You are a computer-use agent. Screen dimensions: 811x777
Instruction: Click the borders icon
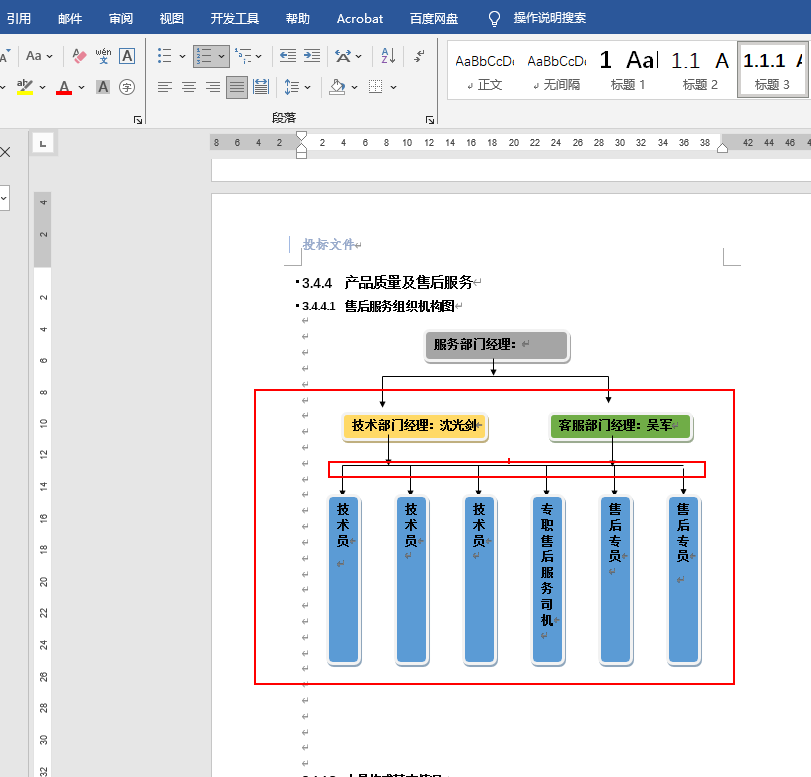[376, 87]
